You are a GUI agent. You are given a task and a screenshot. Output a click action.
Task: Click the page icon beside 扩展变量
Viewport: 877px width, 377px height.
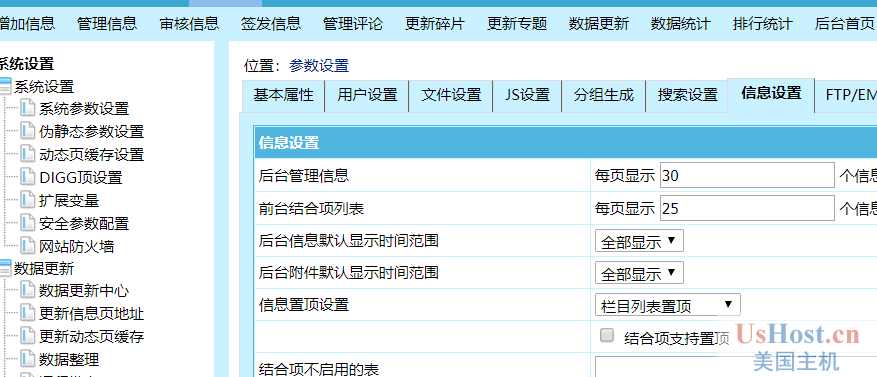(27, 200)
